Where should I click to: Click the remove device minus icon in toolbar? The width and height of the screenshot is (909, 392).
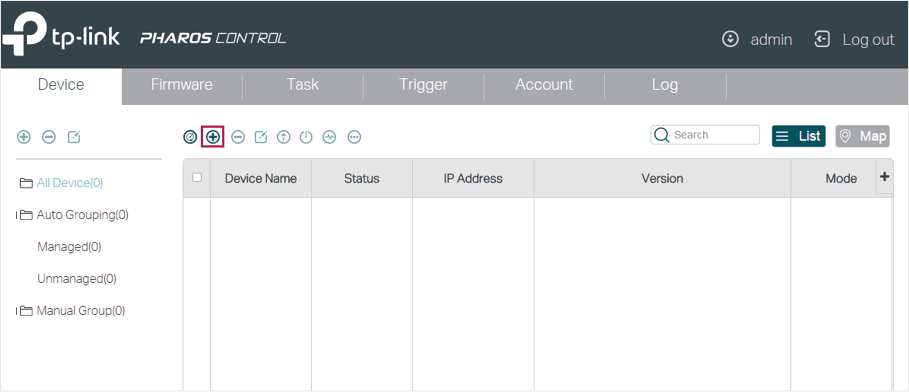pos(238,137)
